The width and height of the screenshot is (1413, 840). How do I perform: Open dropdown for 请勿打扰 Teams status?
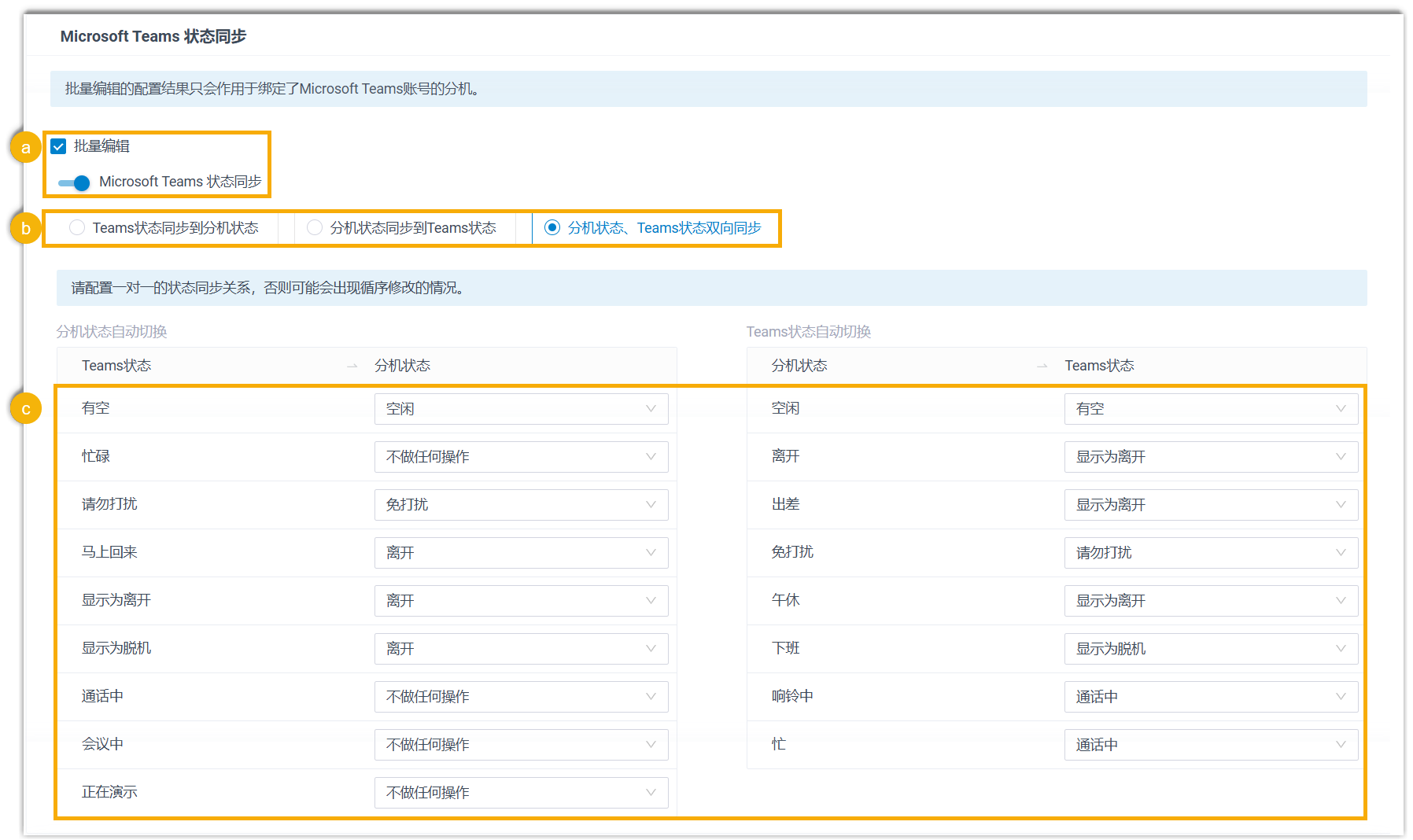520,505
